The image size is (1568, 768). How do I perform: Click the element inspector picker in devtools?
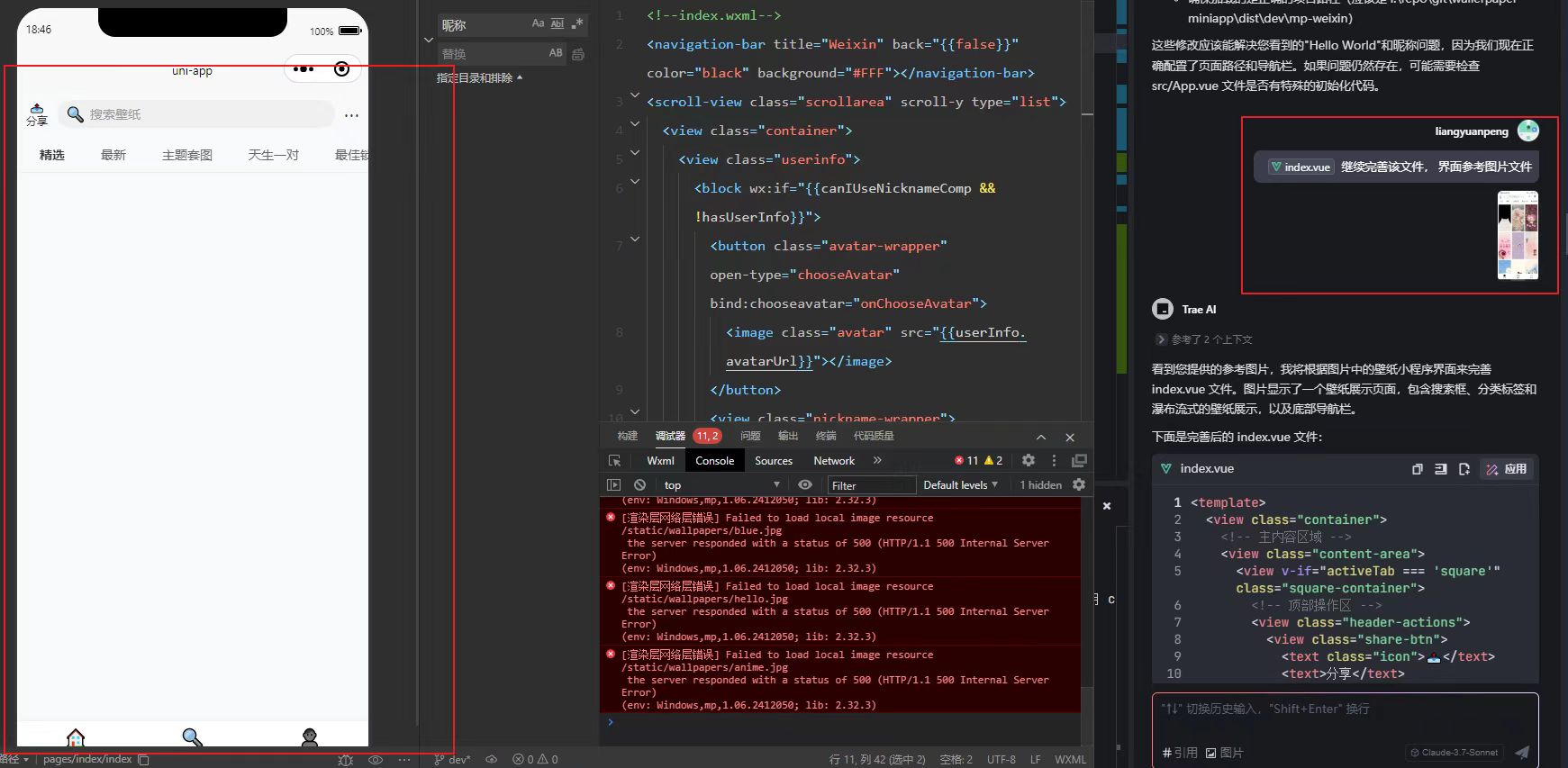tap(615, 461)
